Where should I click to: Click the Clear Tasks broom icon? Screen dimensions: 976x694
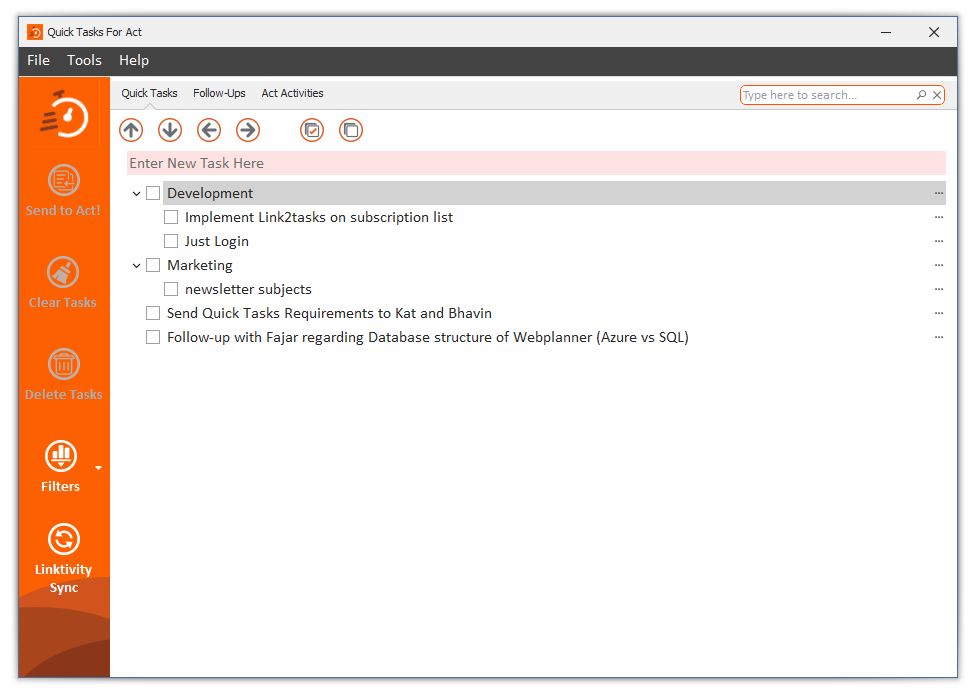tap(63, 272)
